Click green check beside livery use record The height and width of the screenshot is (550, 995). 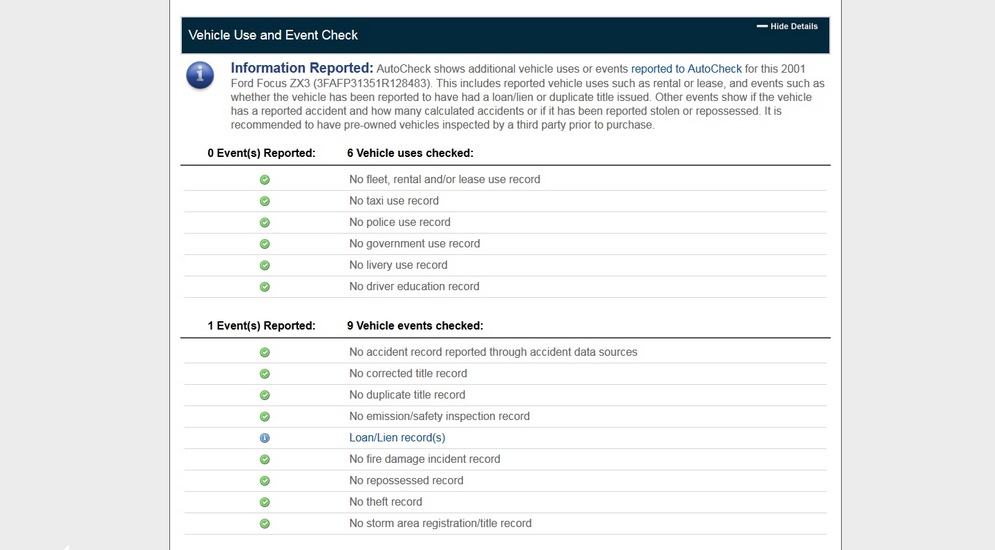pyautogui.click(x=265, y=266)
